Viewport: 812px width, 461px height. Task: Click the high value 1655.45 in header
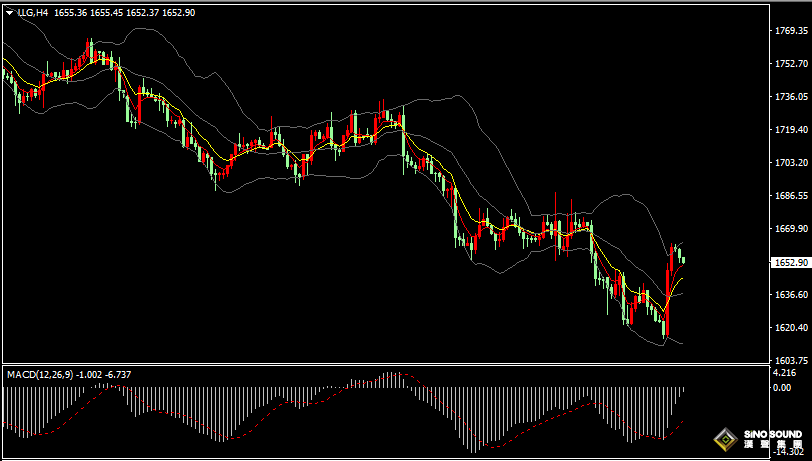(x=106, y=13)
